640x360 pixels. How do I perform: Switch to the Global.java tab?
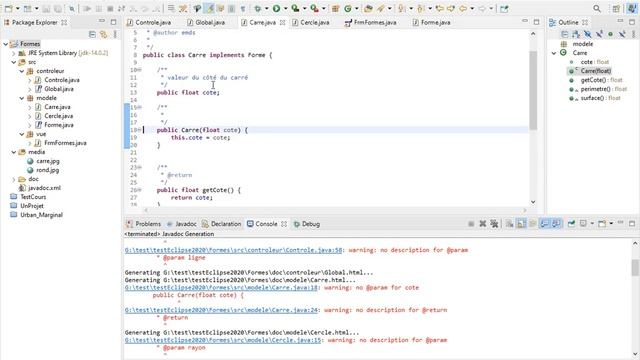point(206,22)
